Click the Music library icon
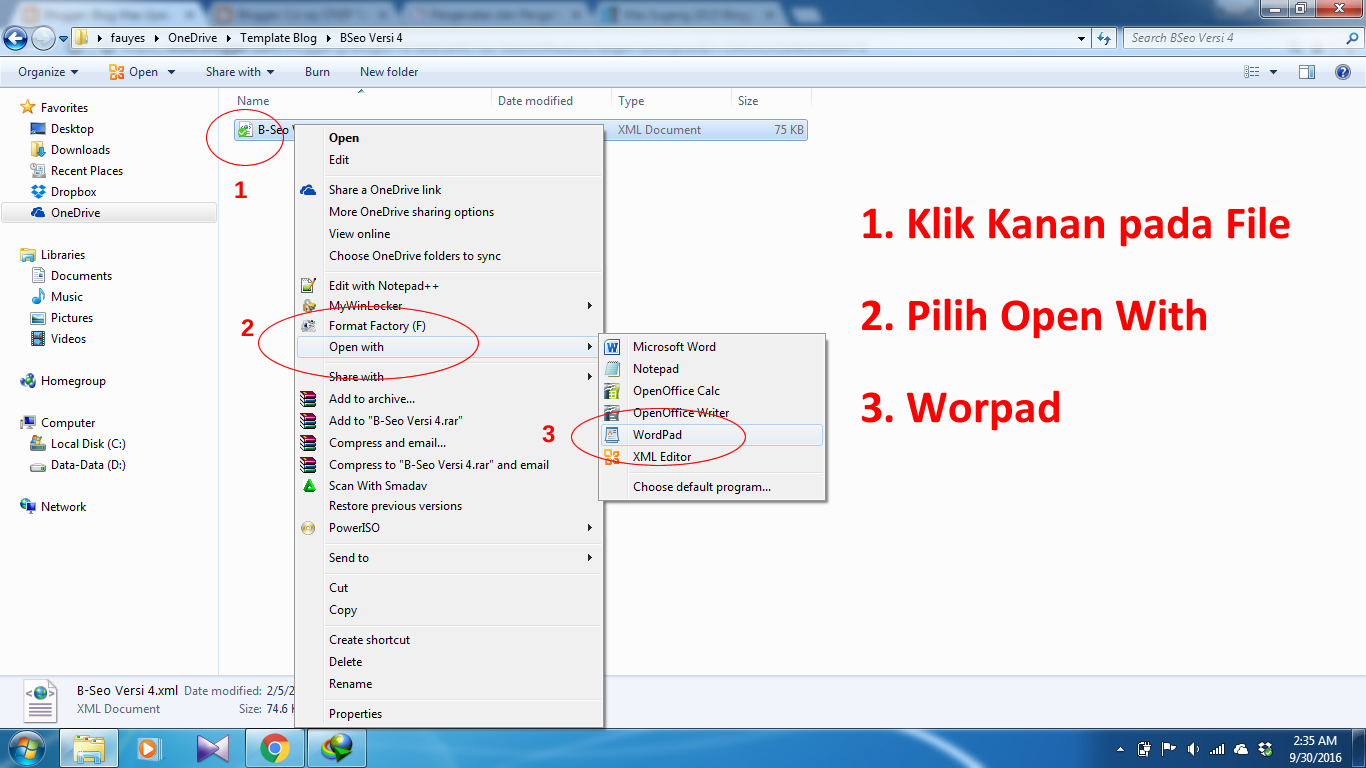Screen dimensions: 1366x768 (38, 297)
